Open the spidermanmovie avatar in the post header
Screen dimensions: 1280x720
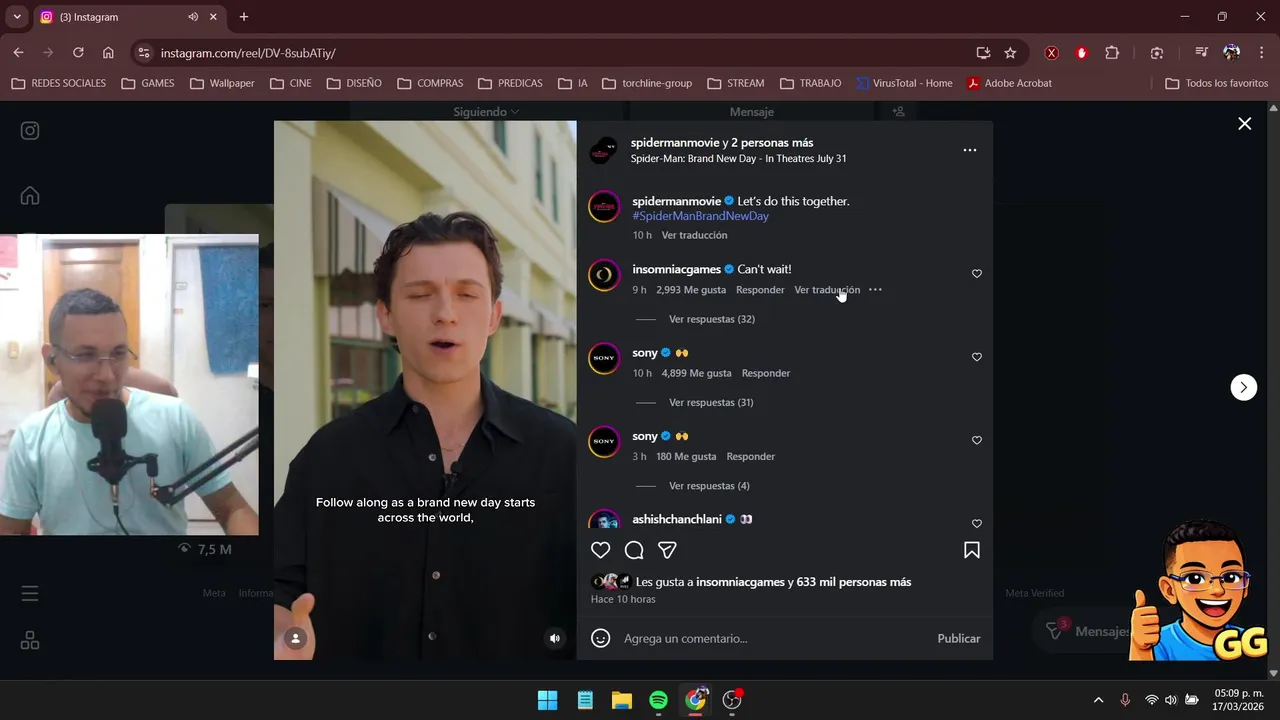[603, 150]
